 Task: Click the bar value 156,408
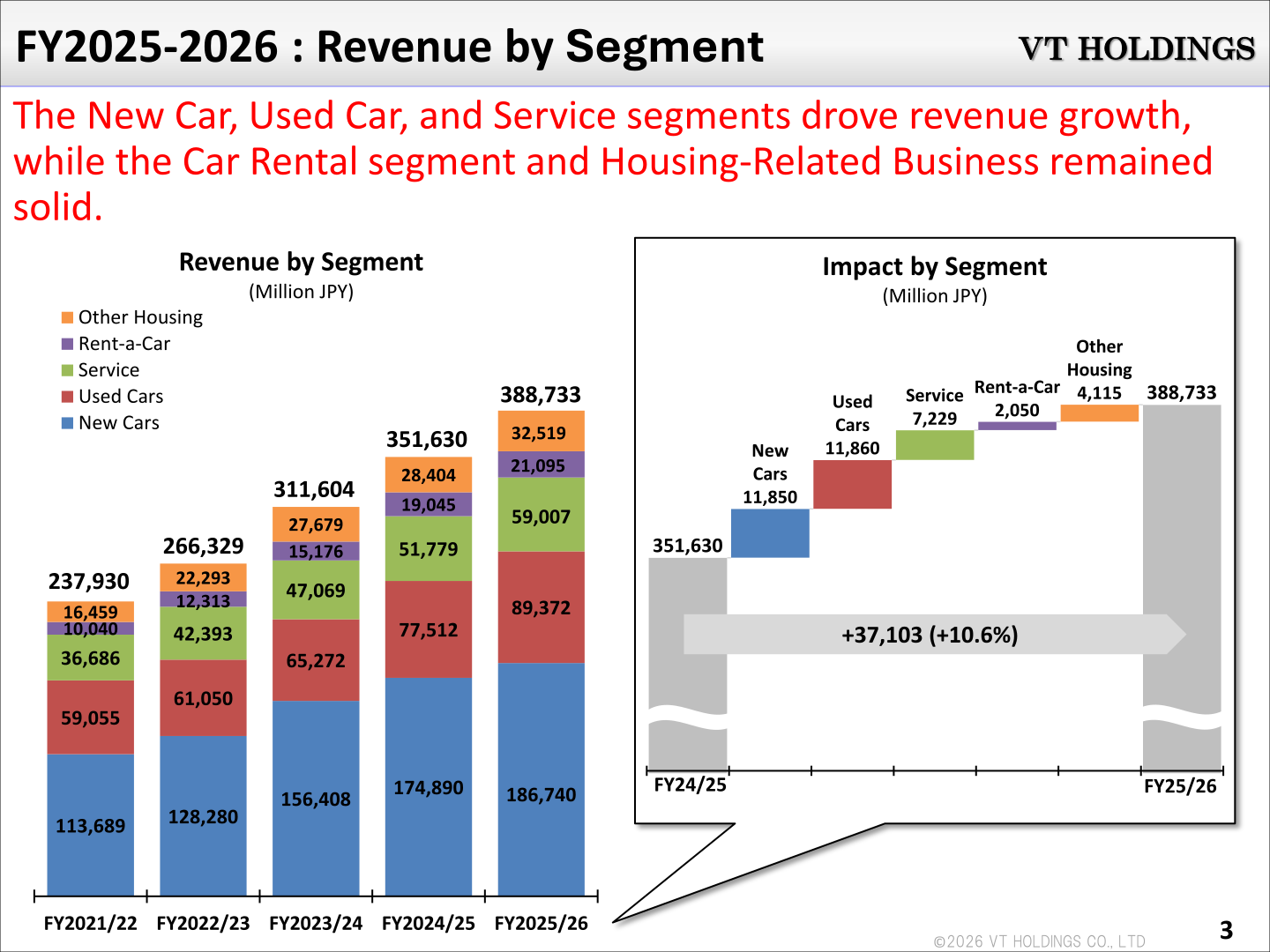pyautogui.click(x=316, y=800)
